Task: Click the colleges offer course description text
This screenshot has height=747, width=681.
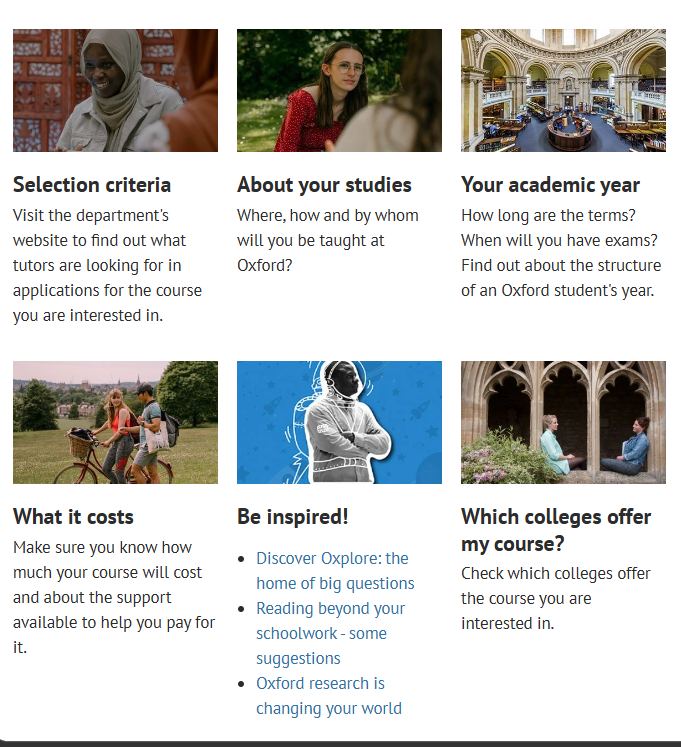Action: pyautogui.click(x=555, y=598)
